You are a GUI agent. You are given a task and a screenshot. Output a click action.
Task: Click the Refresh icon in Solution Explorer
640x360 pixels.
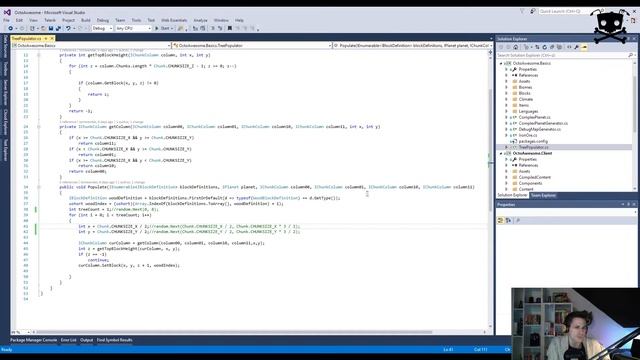[544, 47]
